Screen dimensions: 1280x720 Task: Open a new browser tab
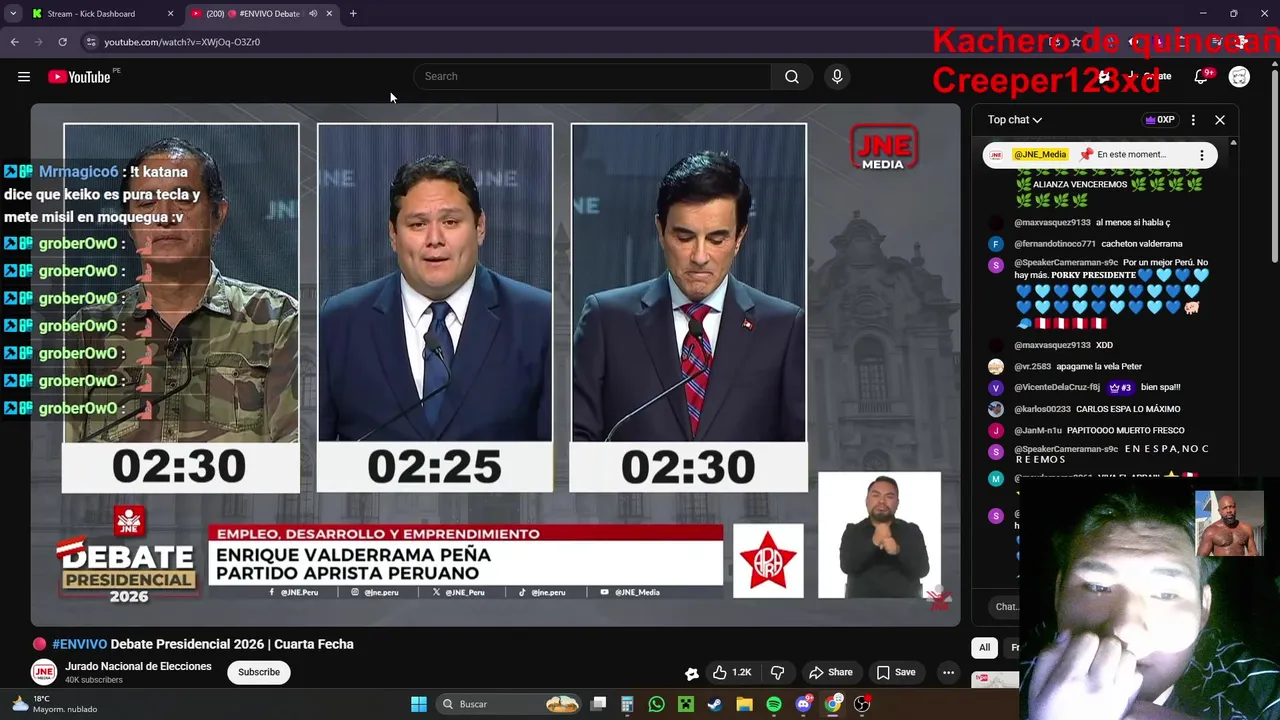click(x=353, y=14)
